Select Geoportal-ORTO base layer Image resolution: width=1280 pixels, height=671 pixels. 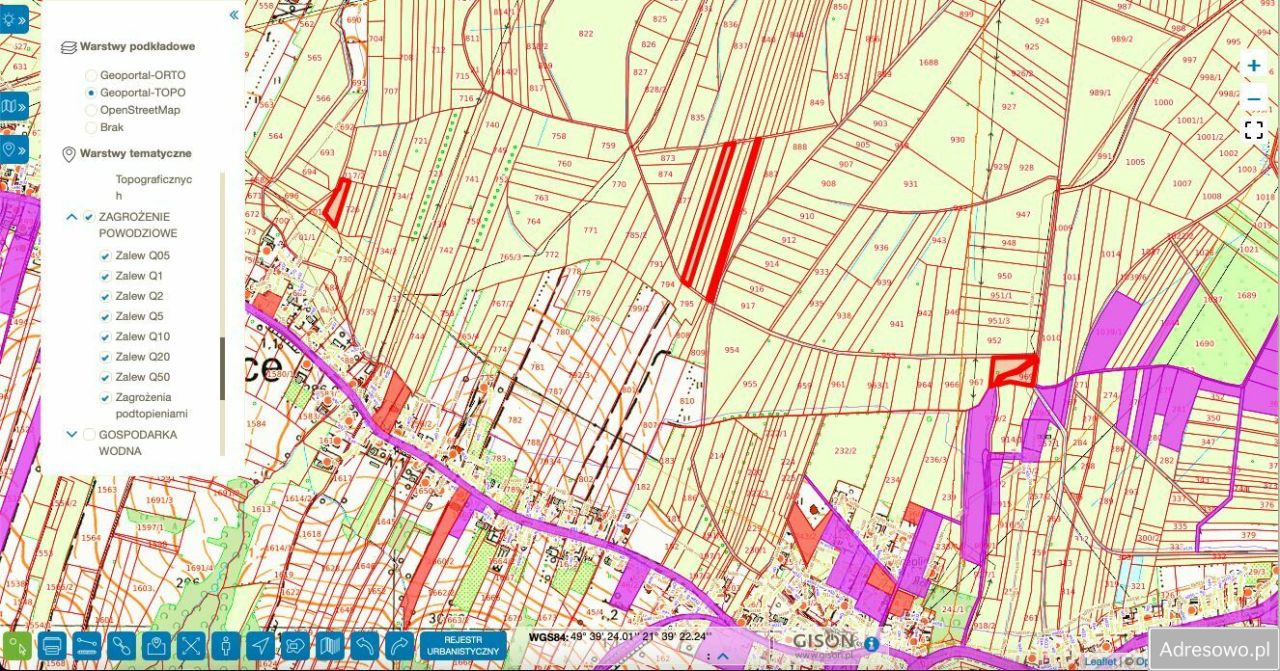tap(91, 75)
